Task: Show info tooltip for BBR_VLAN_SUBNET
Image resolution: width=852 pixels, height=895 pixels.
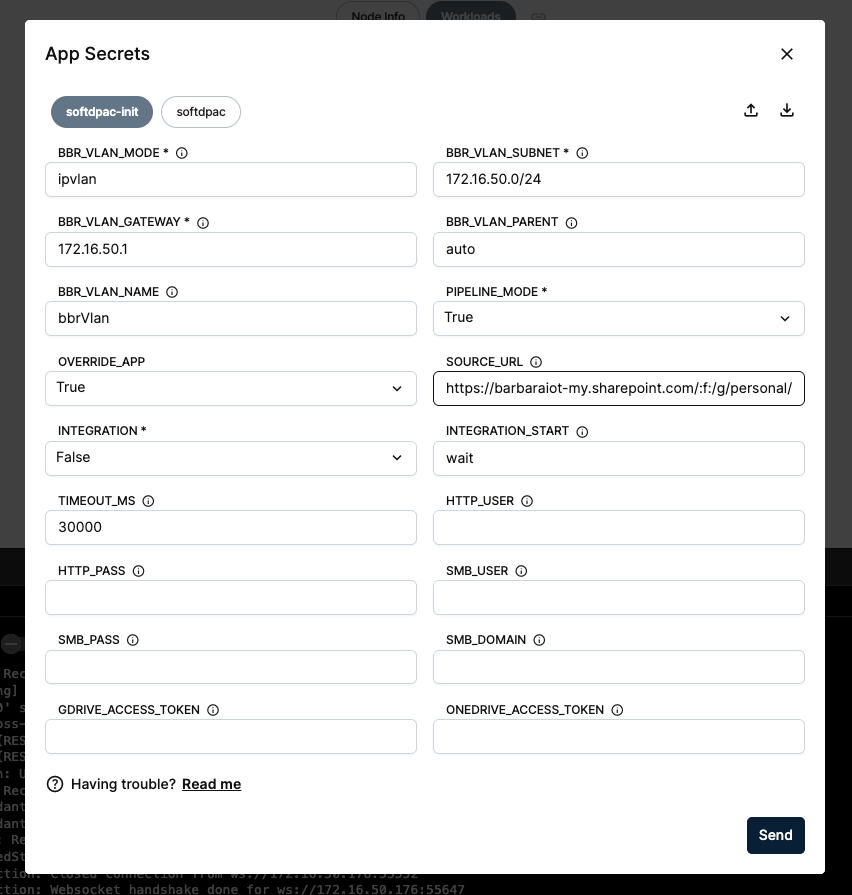Action: pyautogui.click(x=582, y=153)
